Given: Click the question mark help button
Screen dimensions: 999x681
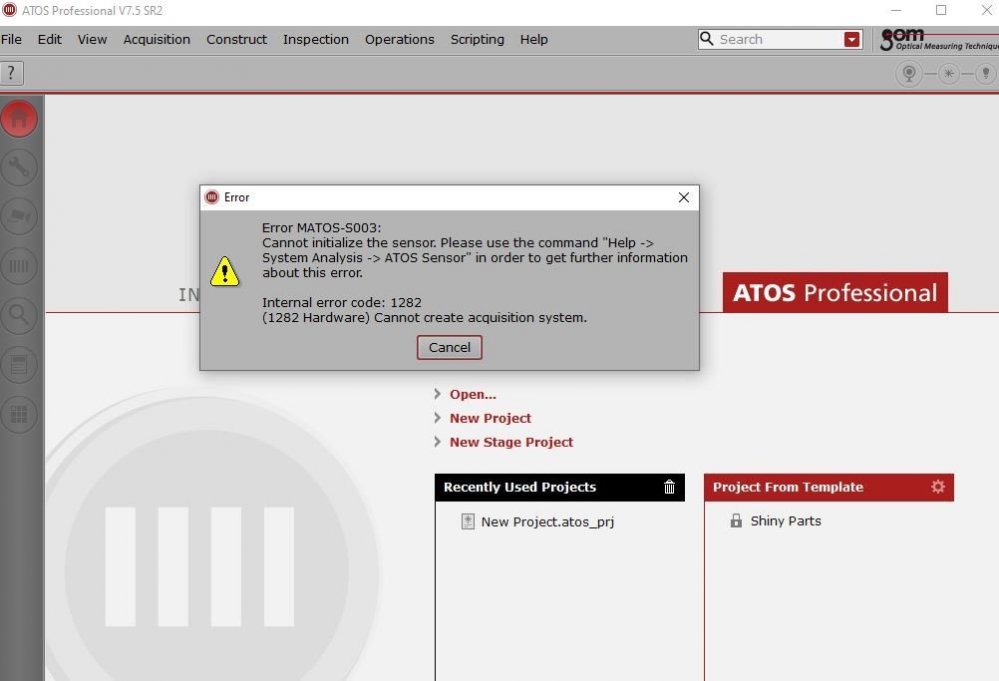Looking at the screenshot, I should (x=11, y=73).
